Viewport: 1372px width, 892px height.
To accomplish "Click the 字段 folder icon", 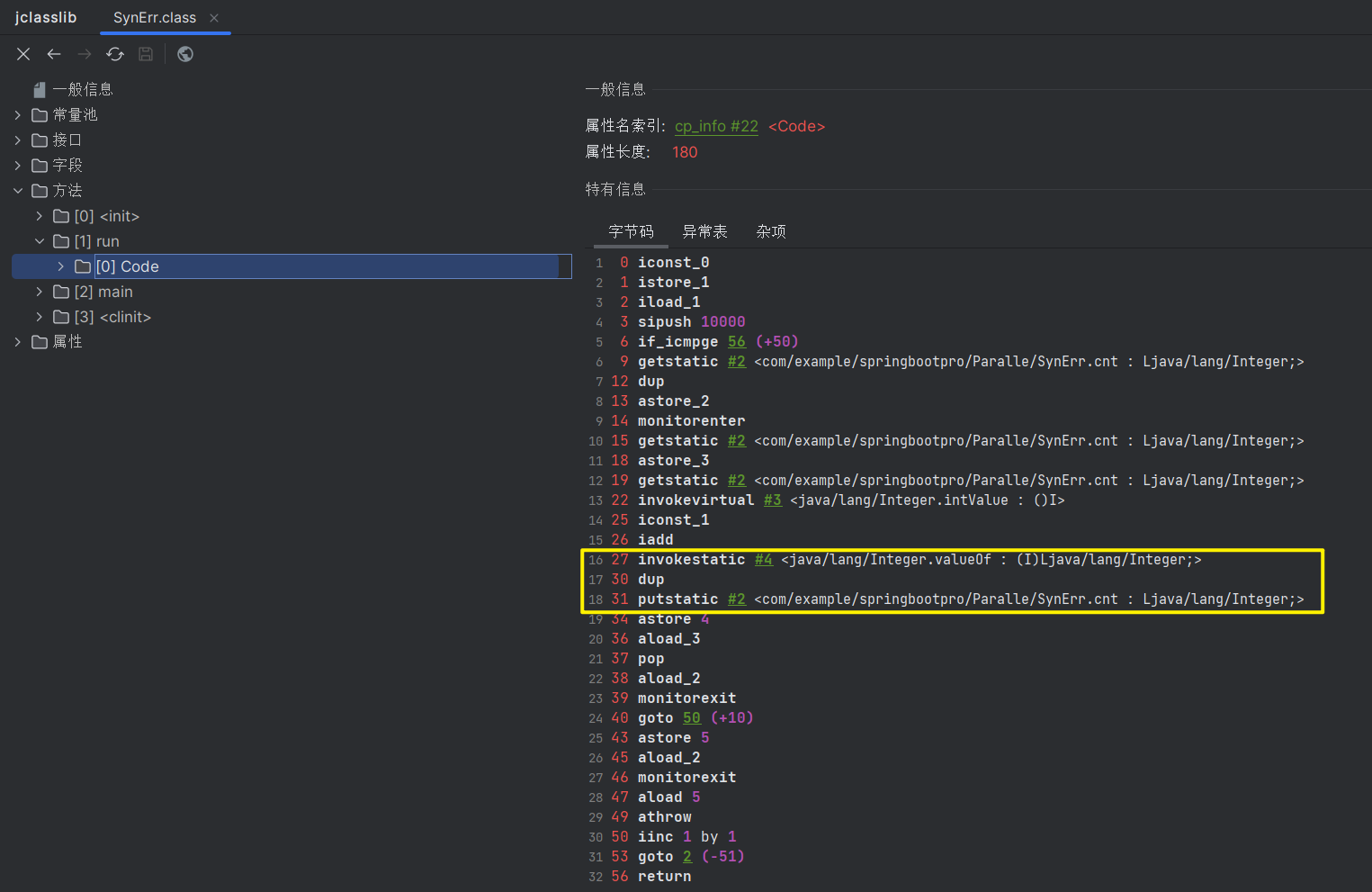I will [40, 165].
